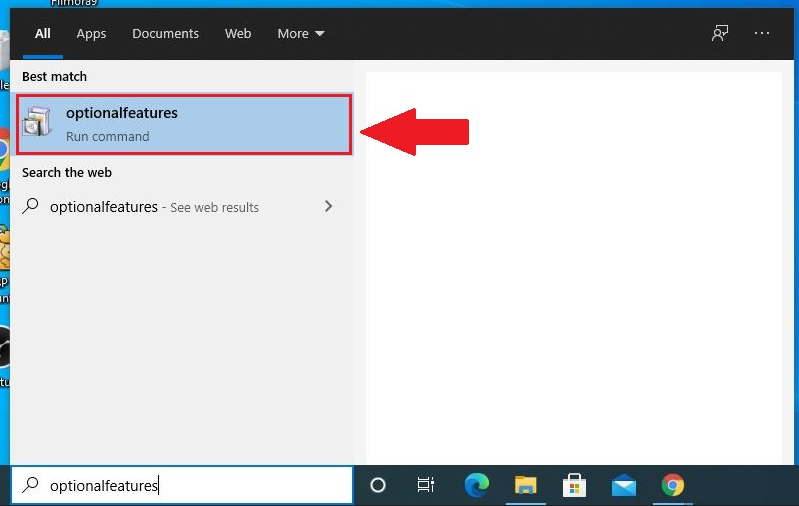Open File Explorer from the taskbar
The height and width of the screenshot is (506, 799).
click(525, 485)
